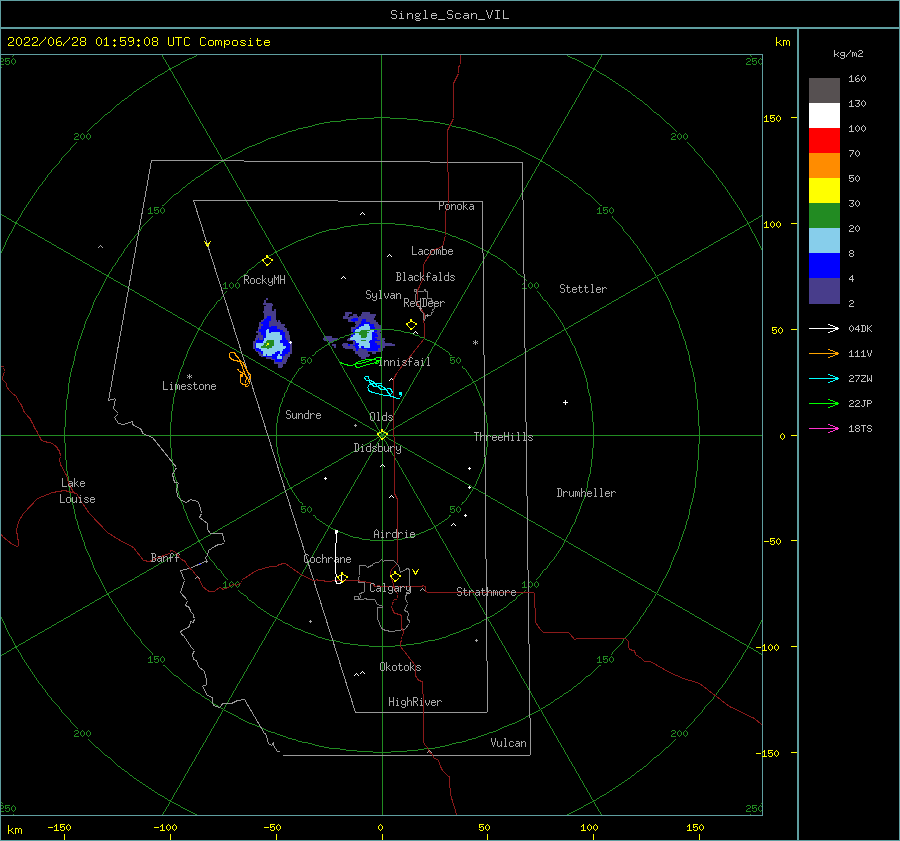Click the Olds label
The height and width of the screenshot is (841, 900).
point(381,417)
